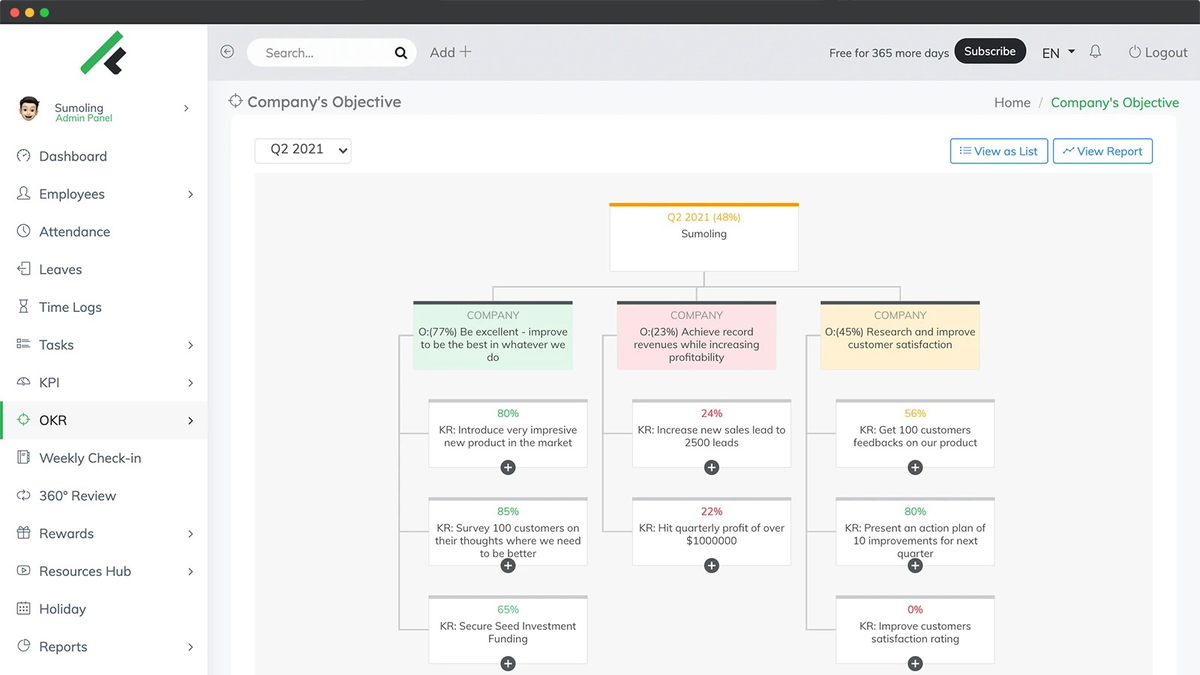Open the EN language selector
The width and height of the screenshot is (1200, 675).
click(x=1057, y=52)
